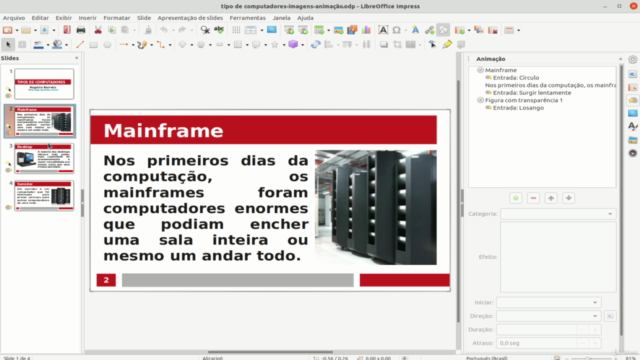Select the Line drawing tool

tap(80, 44)
